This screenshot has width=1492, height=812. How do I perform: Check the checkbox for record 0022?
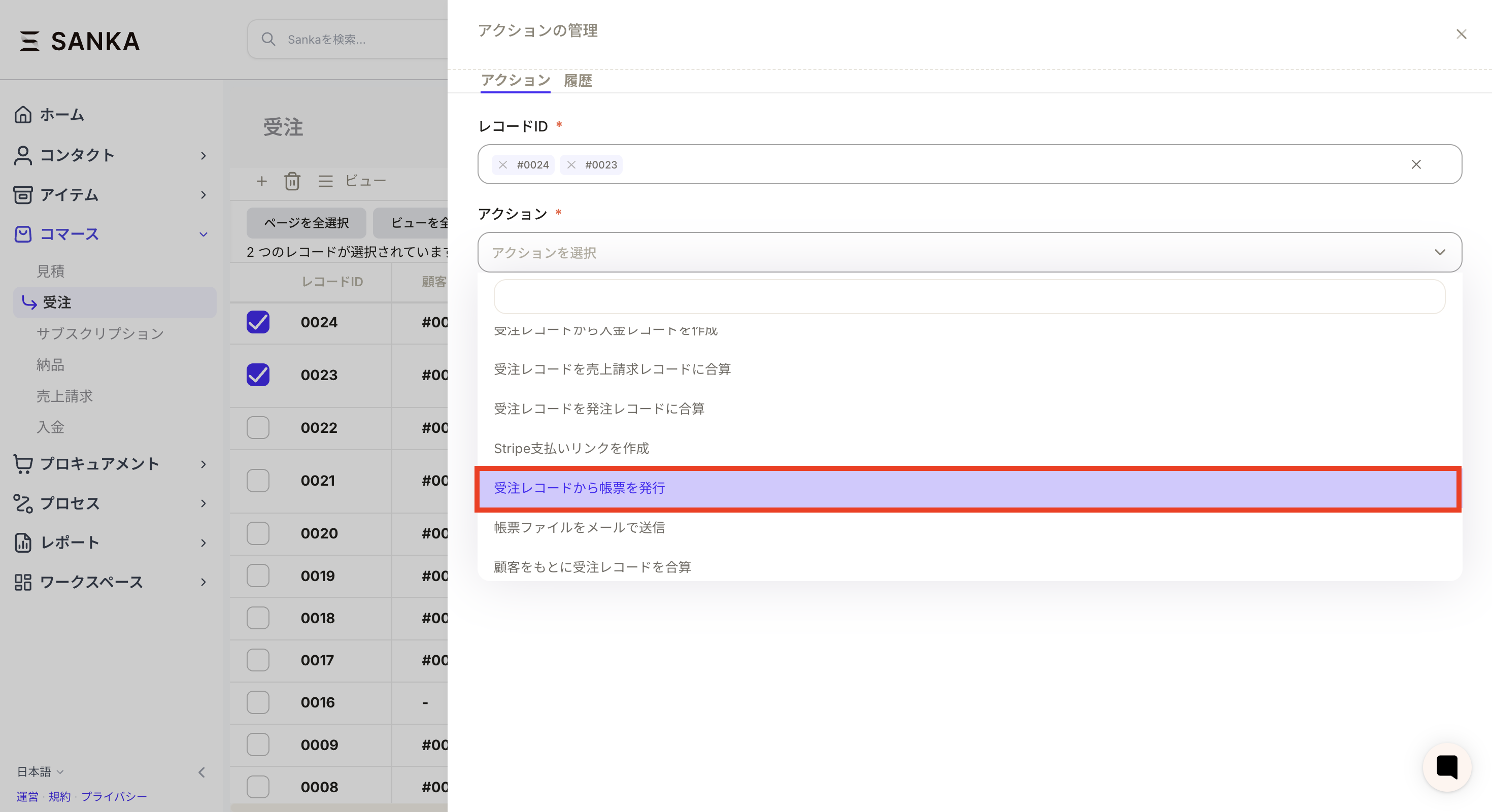(x=258, y=427)
